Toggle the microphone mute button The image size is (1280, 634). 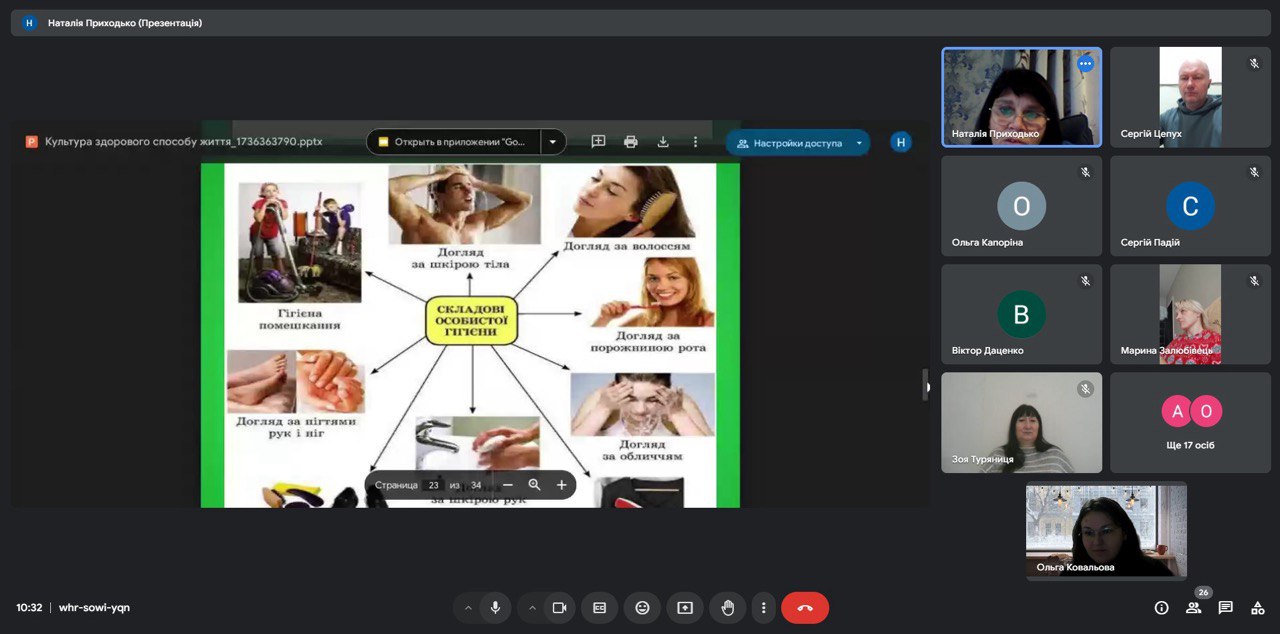coord(494,608)
